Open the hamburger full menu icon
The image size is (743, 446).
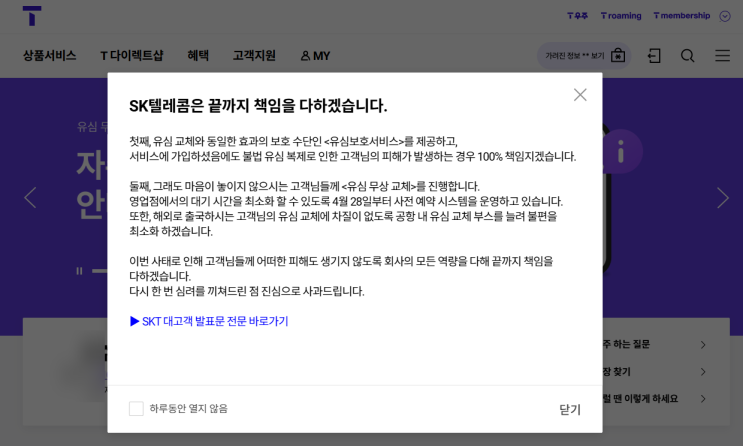click(722, 55)
